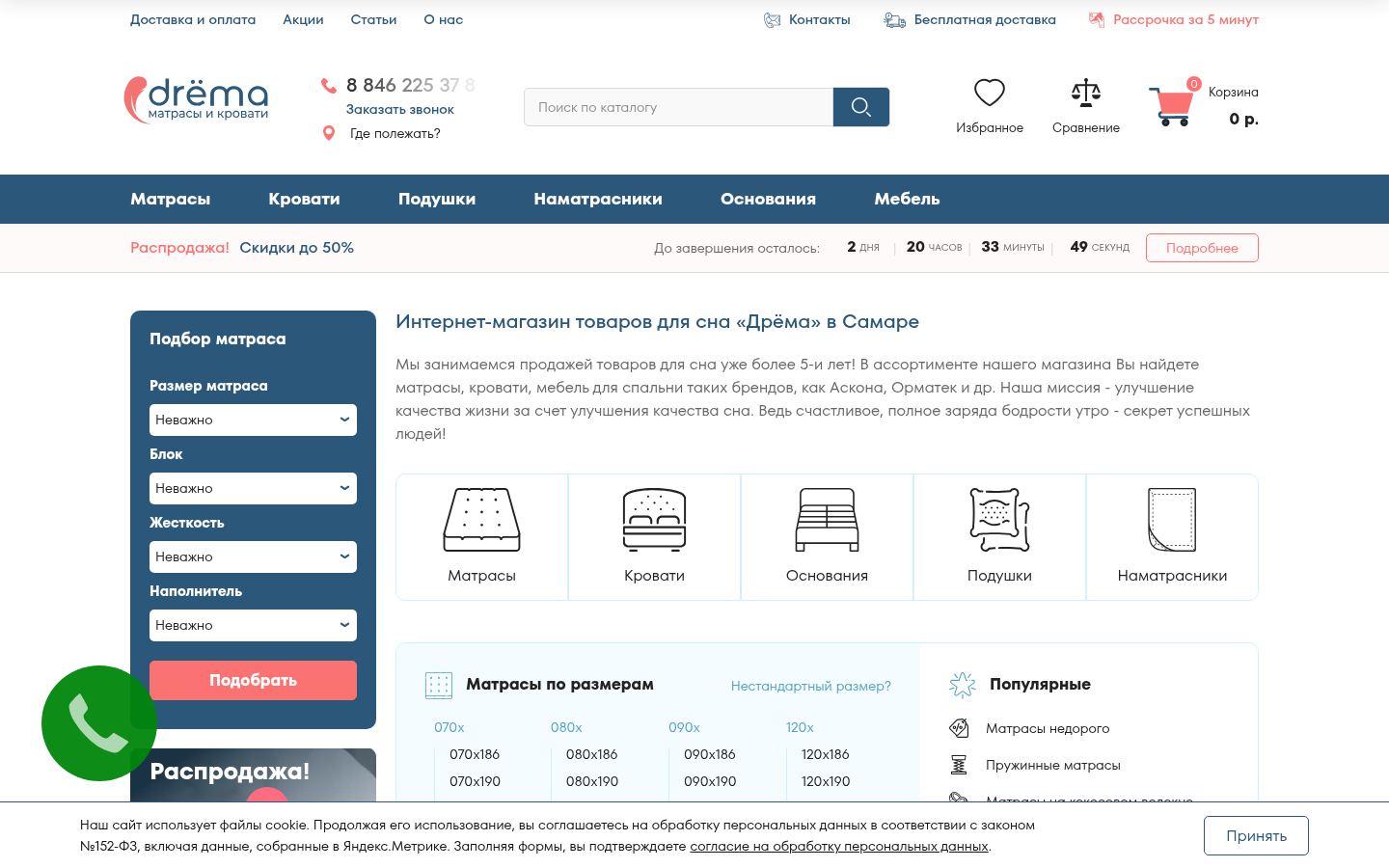Open the personal data consent link
Image resolution: width=1389 pixels, height=868 pixels.
tap(839, 846)
